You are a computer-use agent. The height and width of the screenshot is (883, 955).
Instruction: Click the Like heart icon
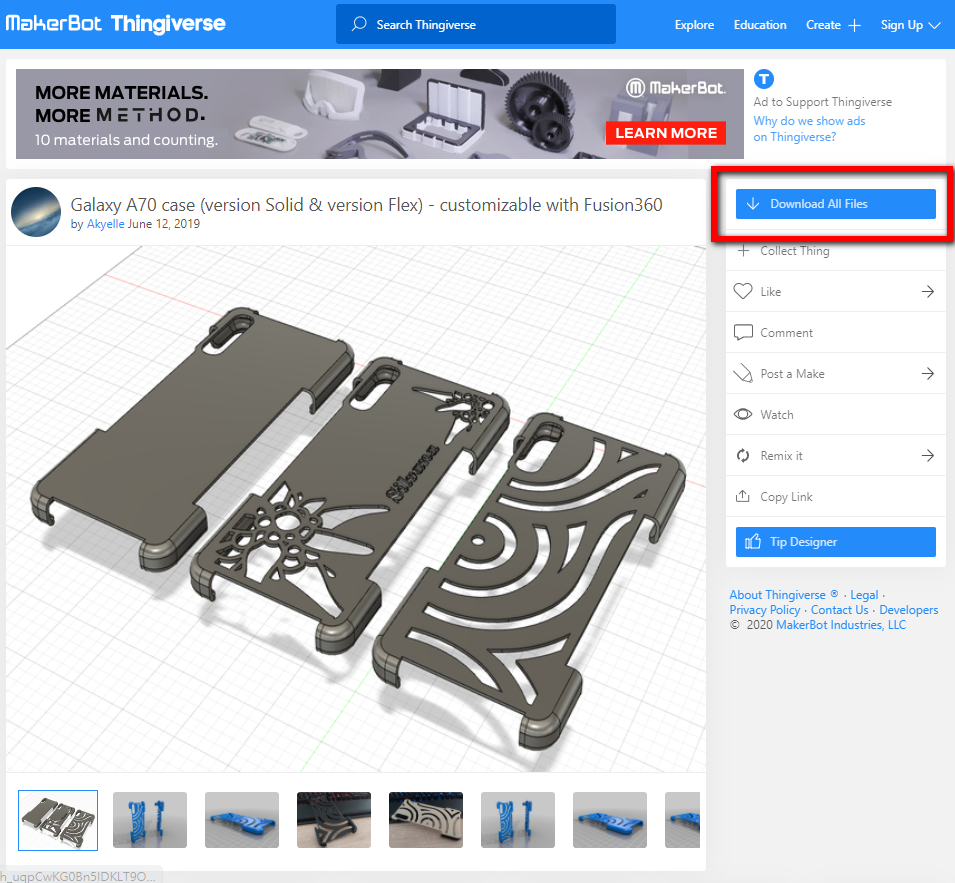point(743,291)
